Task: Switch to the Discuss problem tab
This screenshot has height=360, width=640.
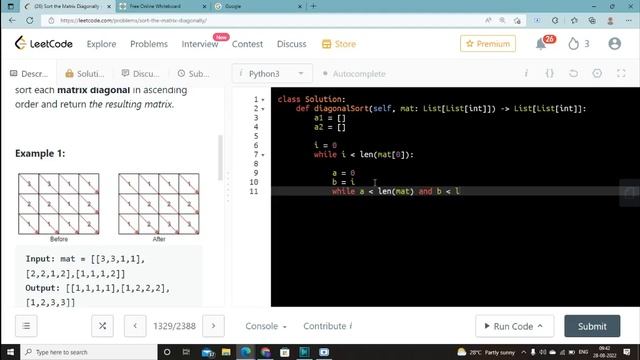Action: tap(140, 73)
